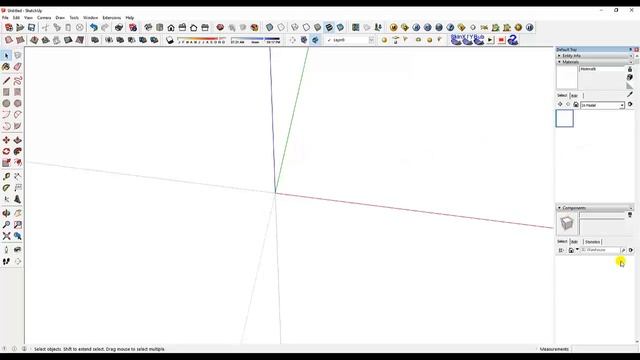This screenshot has width=640, height=360.
Task: Activate the Orbit tool
Action: point(6,213)
